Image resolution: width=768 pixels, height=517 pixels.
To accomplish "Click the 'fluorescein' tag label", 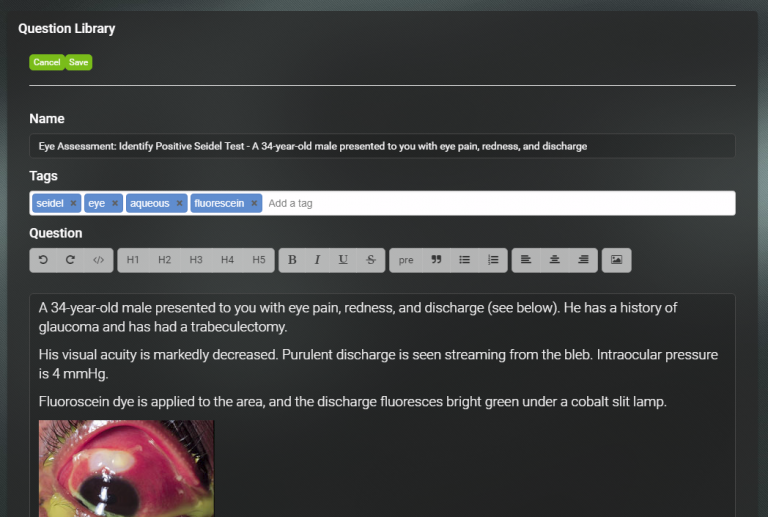I will point(219,203).
